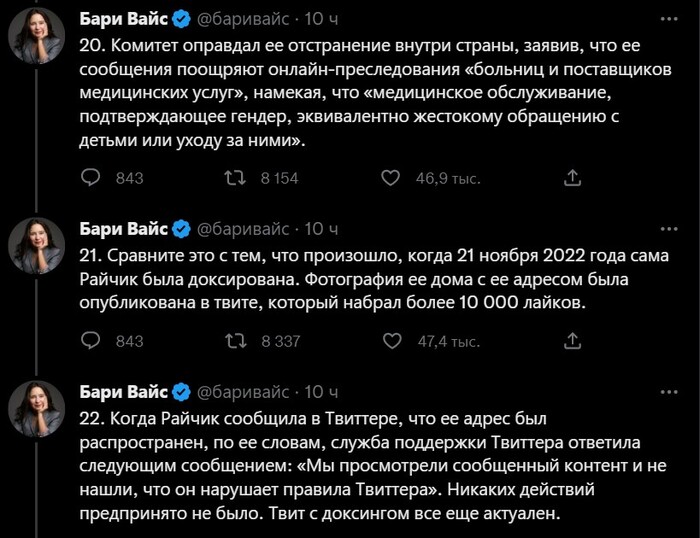Click the 10 ч timestamp on tweet 22
Image resolution: width=700 pixels, height=538 pixels.
[321, 391]
